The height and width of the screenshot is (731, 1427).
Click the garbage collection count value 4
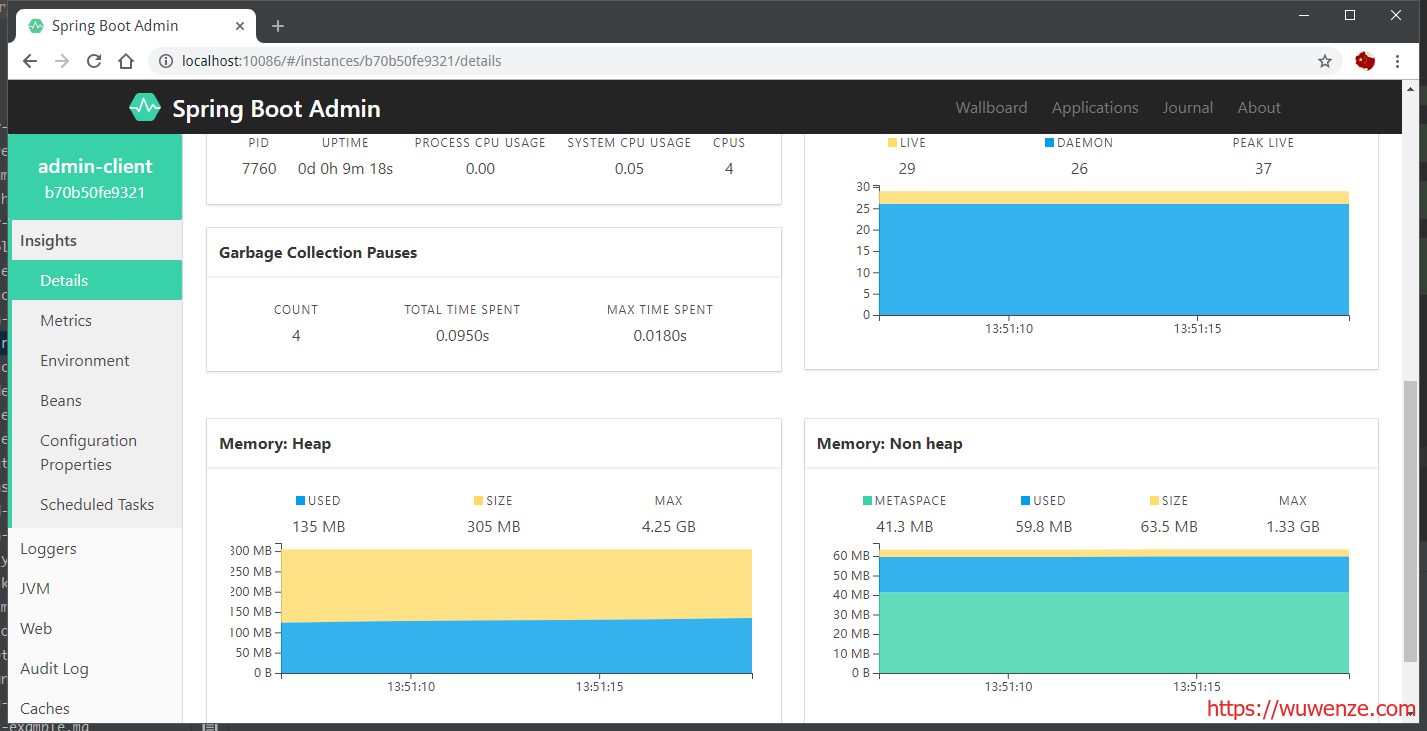click(296, 335)
